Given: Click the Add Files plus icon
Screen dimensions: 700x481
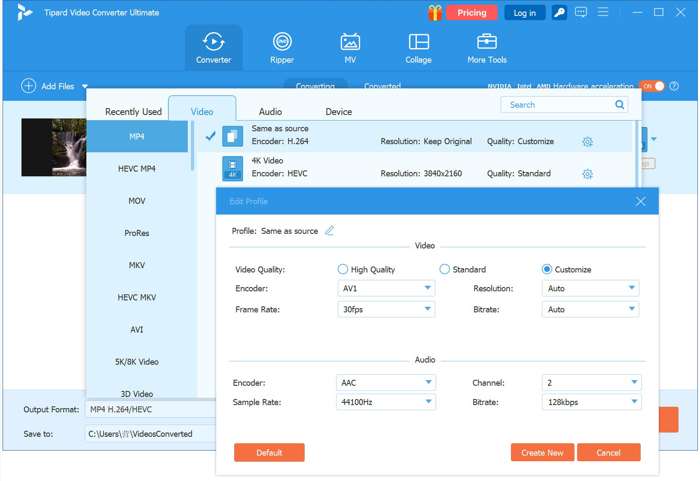Looking at the screenshot, I should [x=28, y=86].
